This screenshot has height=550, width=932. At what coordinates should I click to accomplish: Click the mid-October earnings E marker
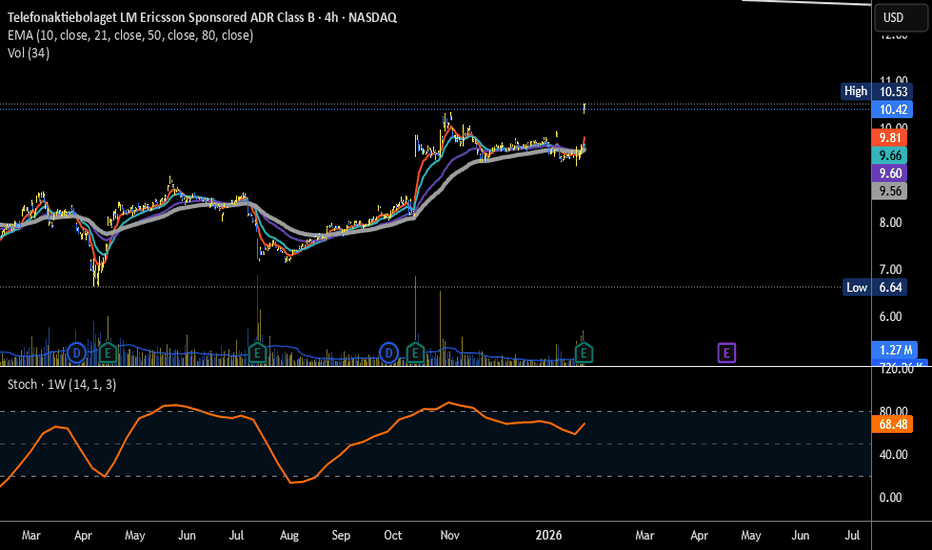click(415, 353)
